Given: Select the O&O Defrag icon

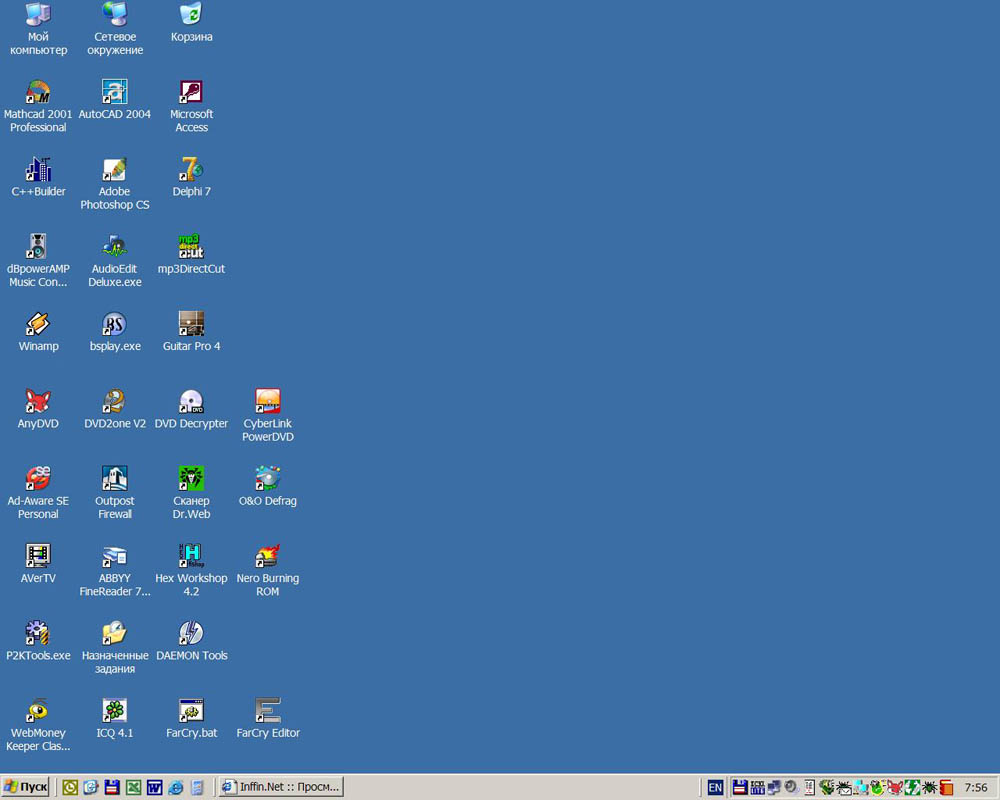Looking at the screenshot, I should (x=268, y=486).
